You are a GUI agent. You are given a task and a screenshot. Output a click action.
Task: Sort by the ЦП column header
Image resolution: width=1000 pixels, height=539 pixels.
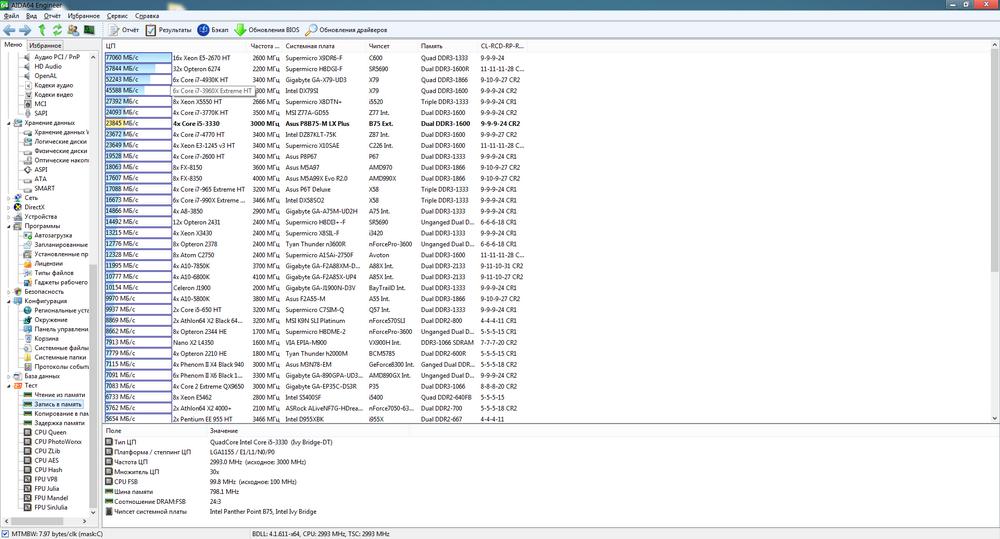[x=176, y=46]
